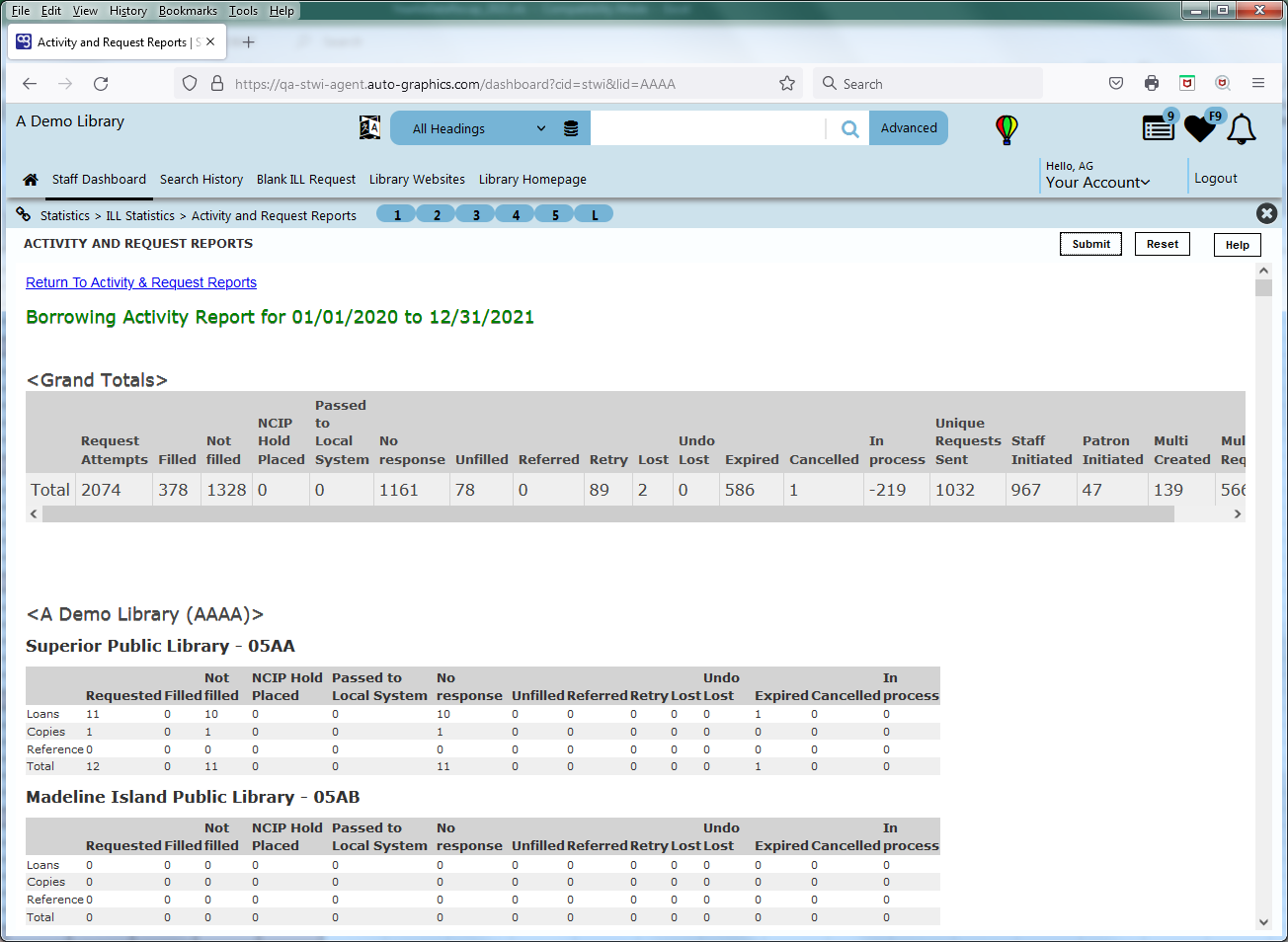Click the Grand Totals scroll right arrow
Screen dimensions: 1288x942
pyautogui.click(x=1237, y=513)
